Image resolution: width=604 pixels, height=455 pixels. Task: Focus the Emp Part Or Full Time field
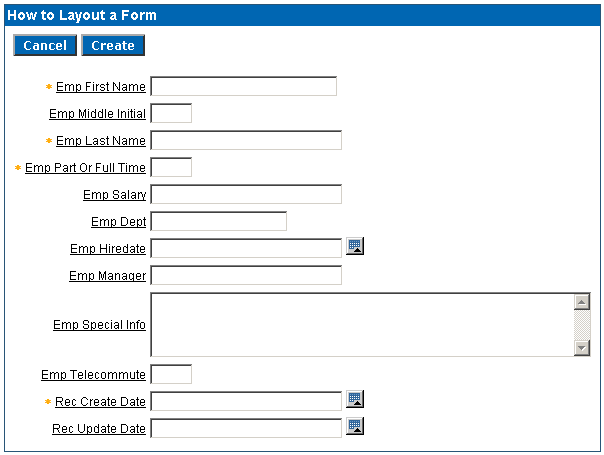171,167
